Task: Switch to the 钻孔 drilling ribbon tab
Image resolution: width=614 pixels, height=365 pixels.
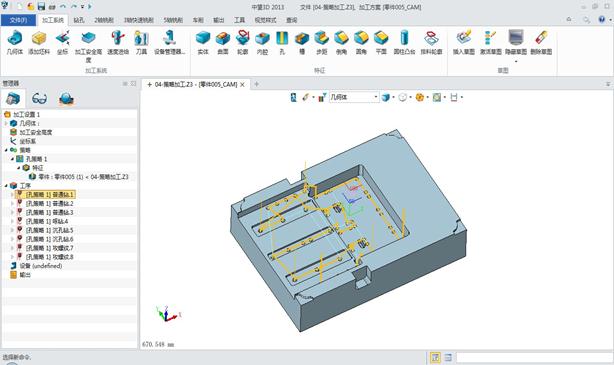Action: pos(79,20)
